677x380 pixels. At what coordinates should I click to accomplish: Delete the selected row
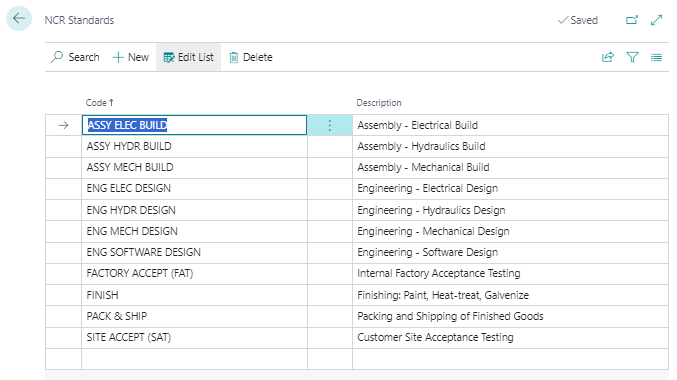251,57
